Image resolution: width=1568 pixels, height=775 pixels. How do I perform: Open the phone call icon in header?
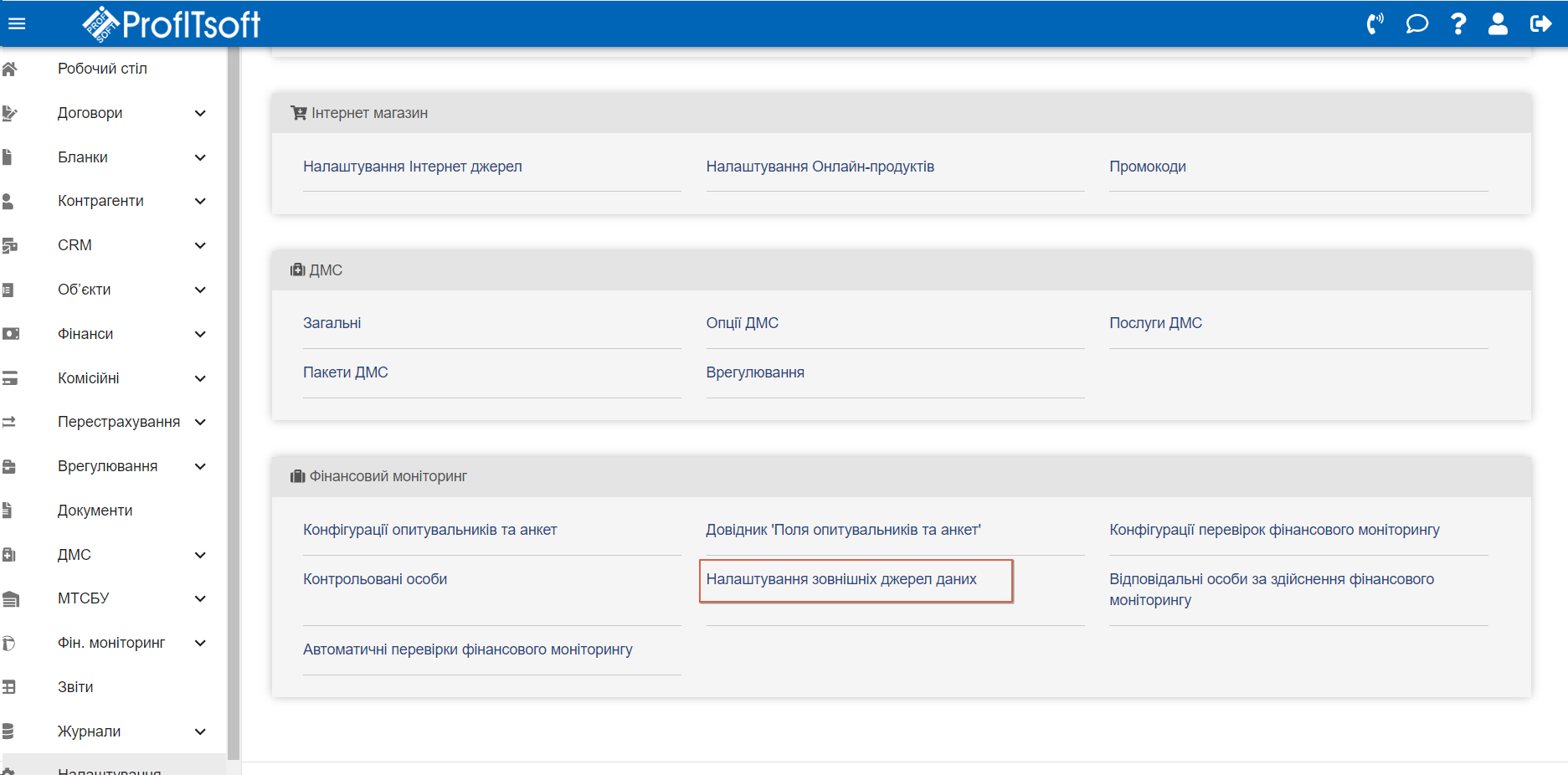(x=1375, y=23)
